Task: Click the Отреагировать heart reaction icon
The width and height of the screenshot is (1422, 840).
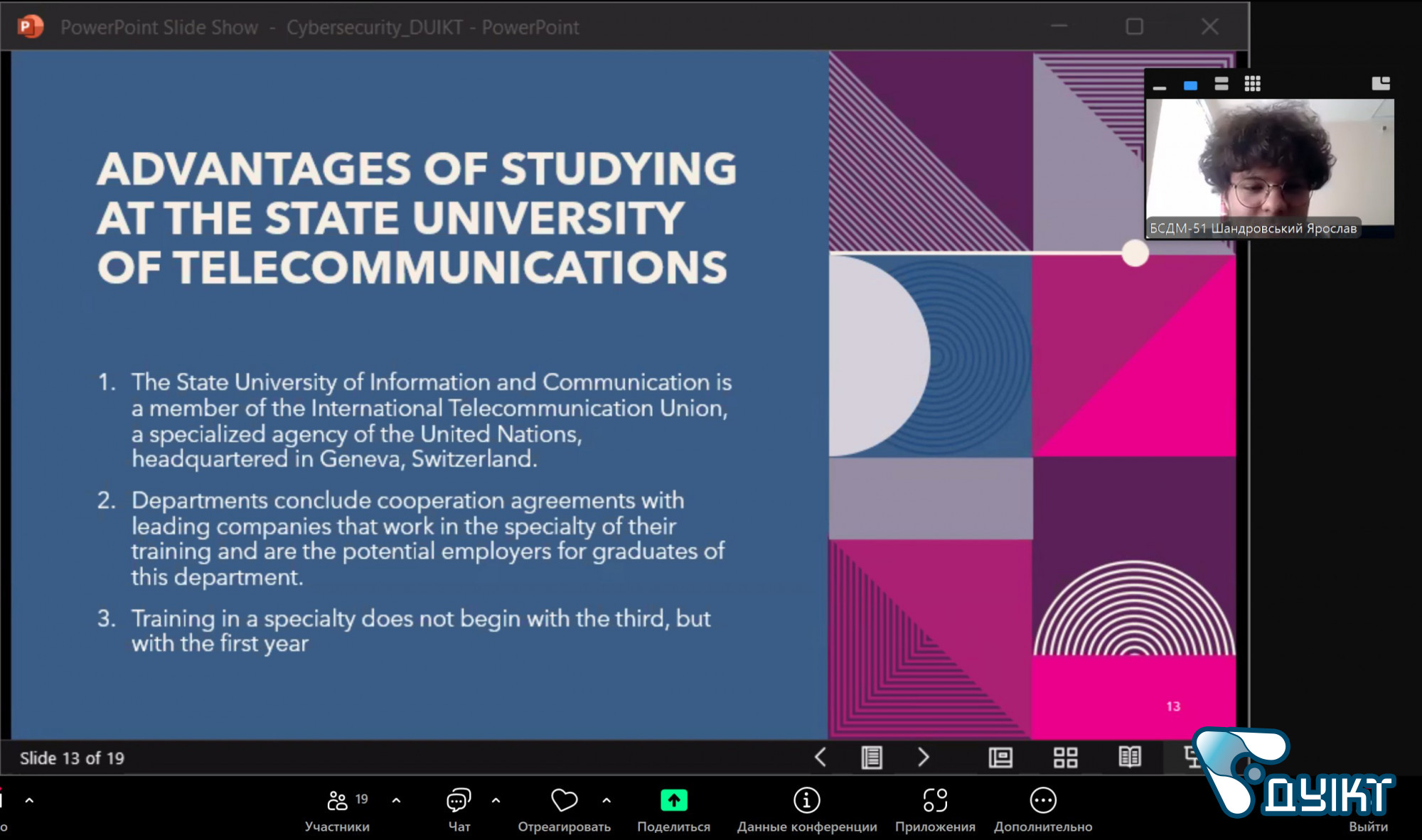Action: point(565,801)
